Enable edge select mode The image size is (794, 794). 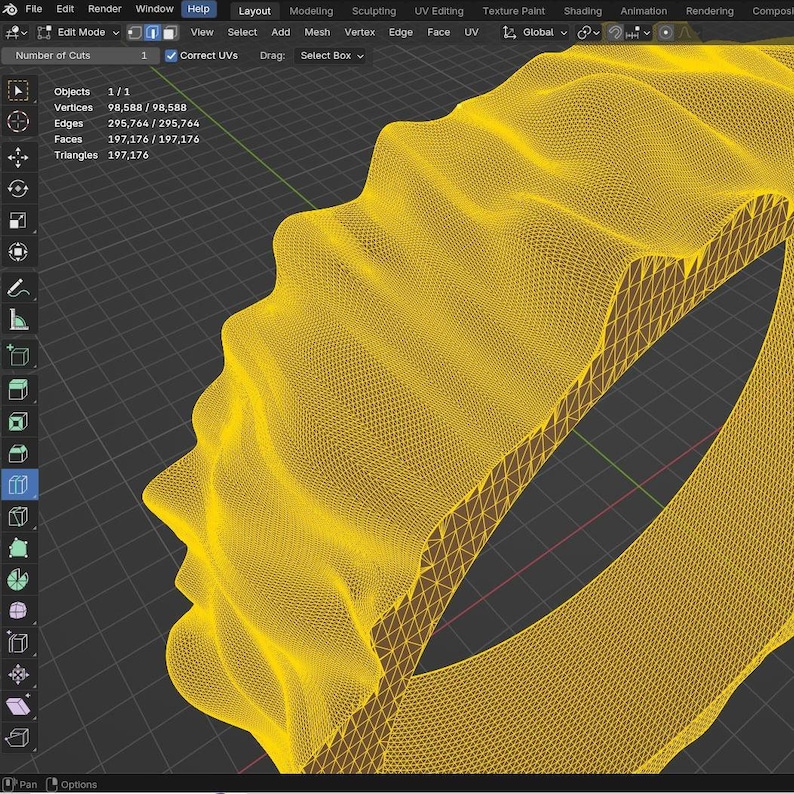tap(152, 33)
